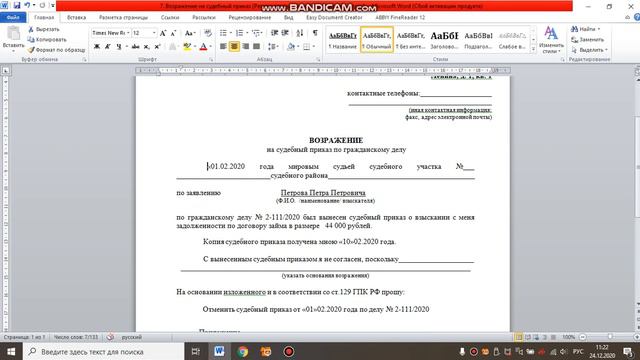640x360 pixels.
Task: Switch to the Рецензирование tab
Action: tap(249, 18)
